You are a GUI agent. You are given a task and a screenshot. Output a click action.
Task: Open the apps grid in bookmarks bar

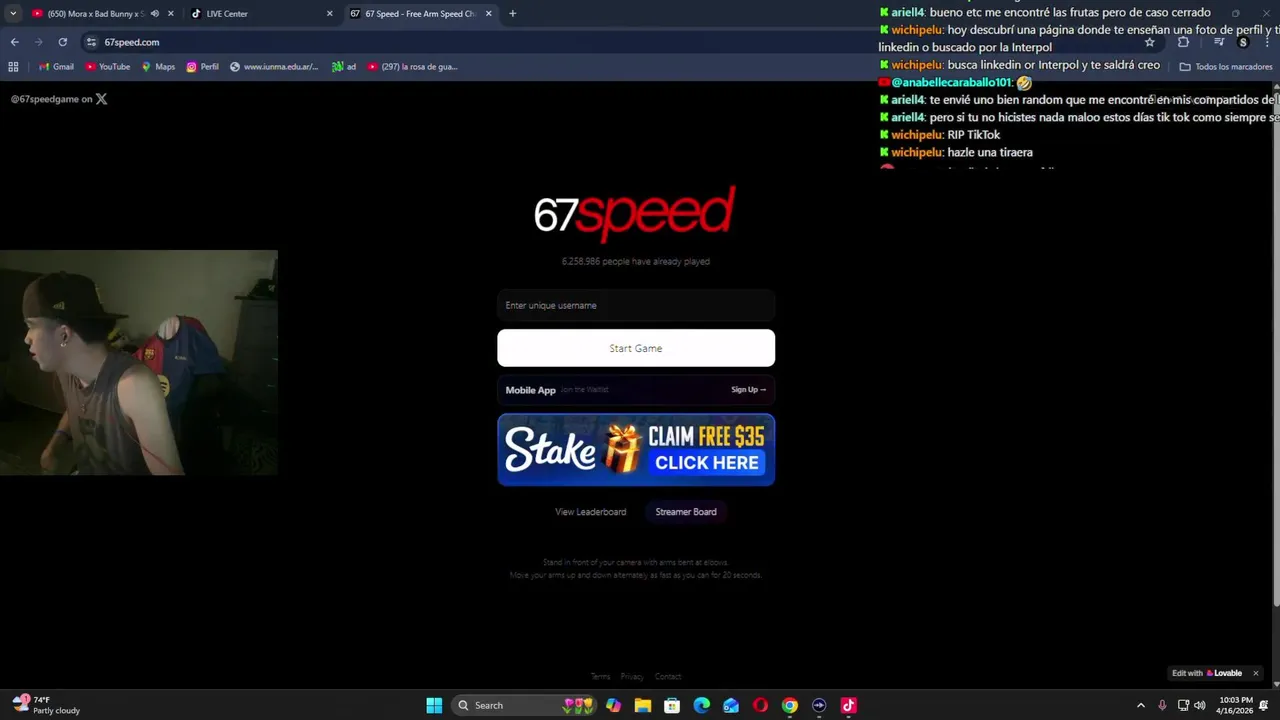coord(13,67)
